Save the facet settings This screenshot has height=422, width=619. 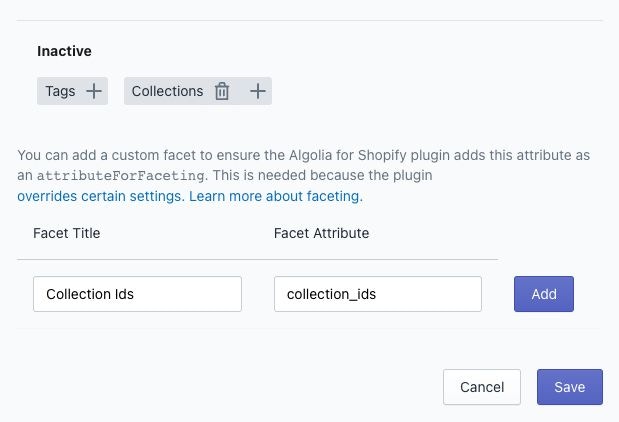coord(569,387)
